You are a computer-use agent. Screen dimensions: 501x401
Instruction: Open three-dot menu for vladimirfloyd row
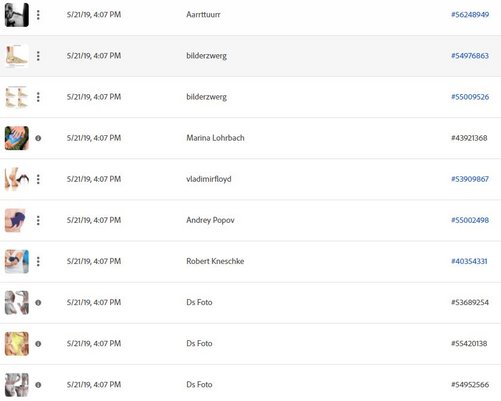[x=38, y=179]
